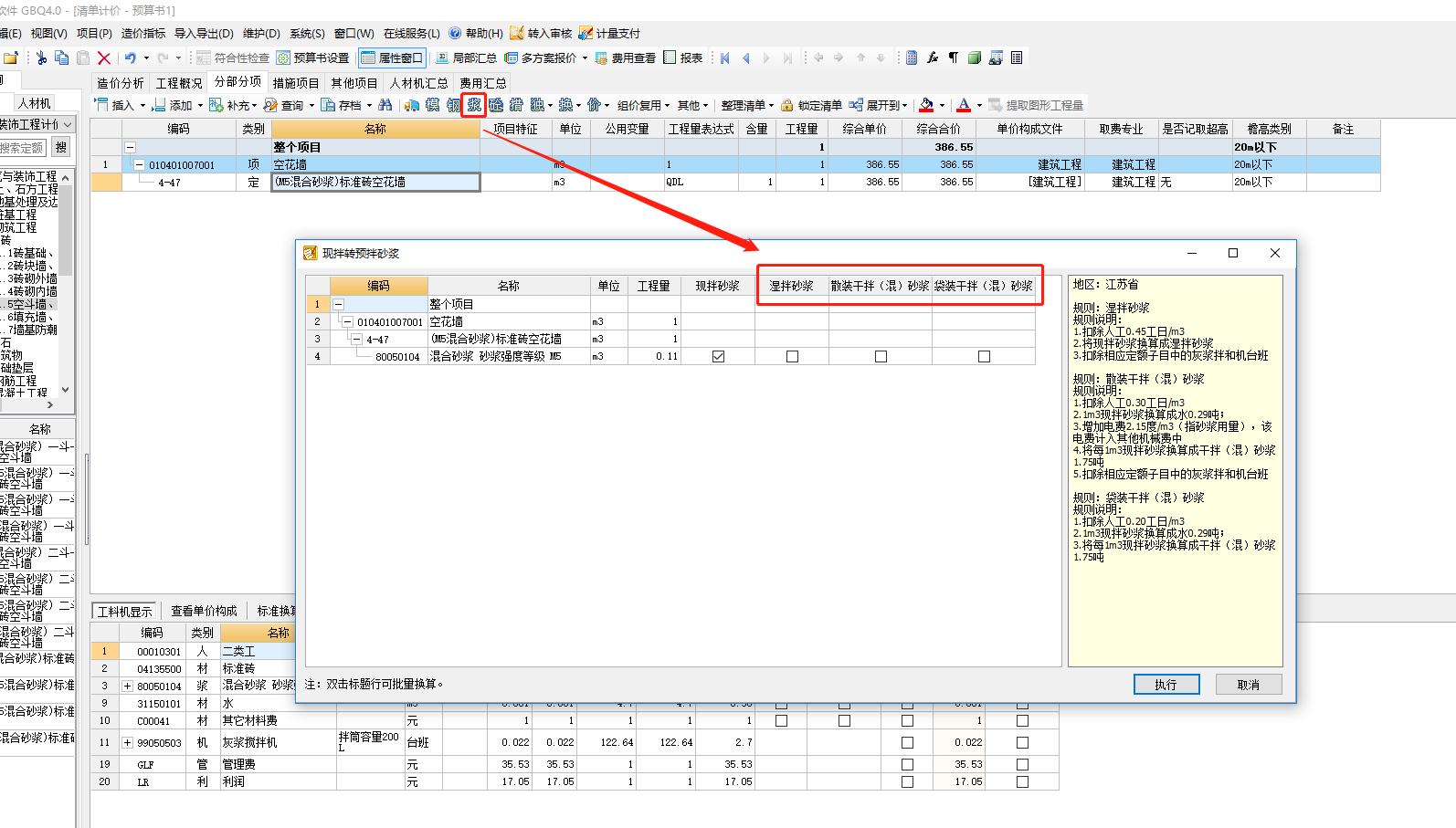Open 查询 dropdown arrow
The image size is (1456, 828).
tap(311, 106)
